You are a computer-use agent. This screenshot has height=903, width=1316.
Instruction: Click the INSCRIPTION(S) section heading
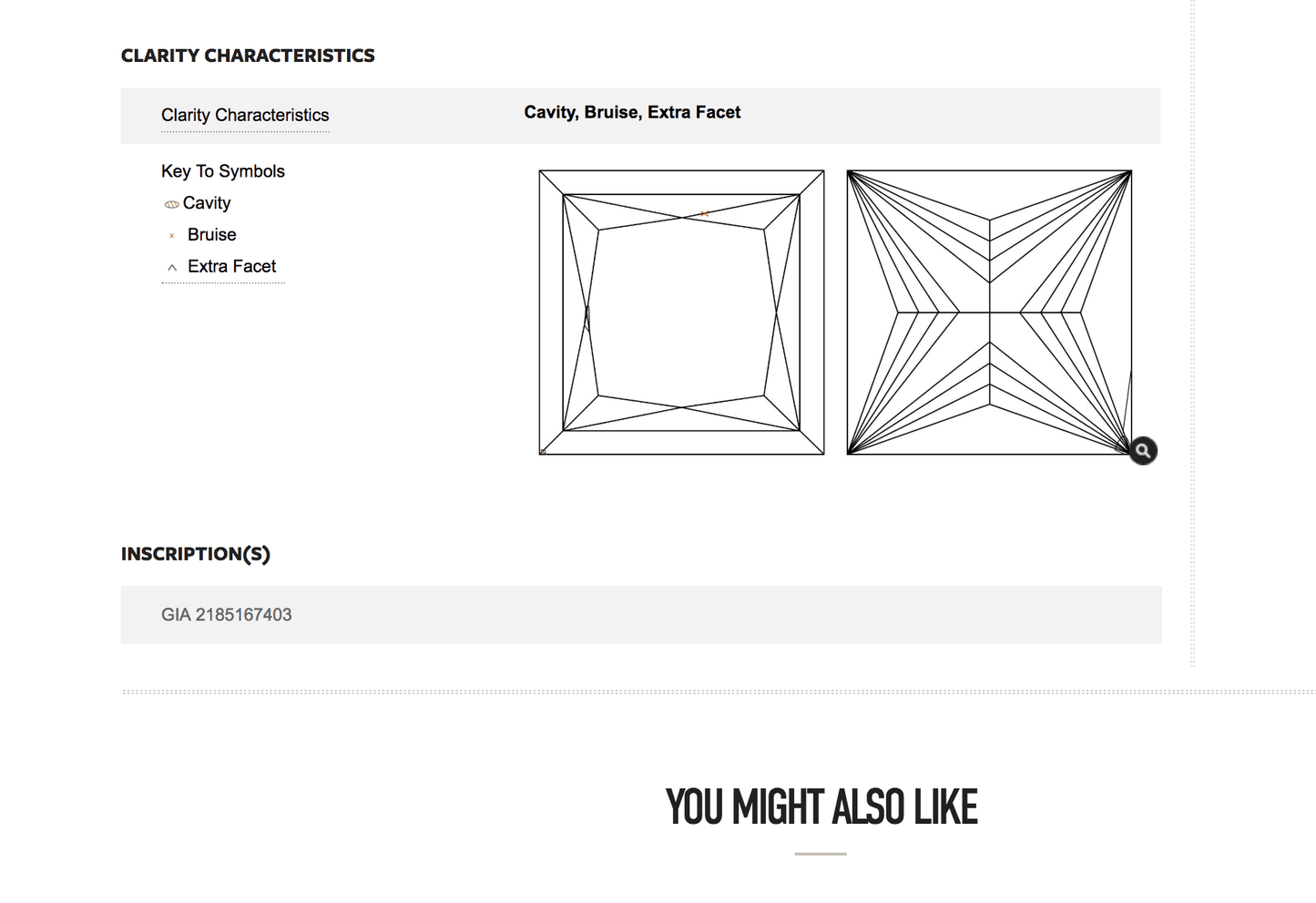coord(196,554)
